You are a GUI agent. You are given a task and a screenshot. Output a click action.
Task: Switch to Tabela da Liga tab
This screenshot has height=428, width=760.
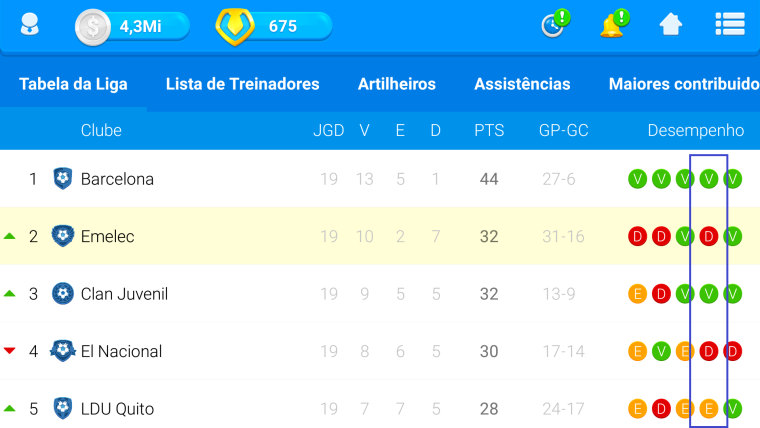click(x=73, y=84)
